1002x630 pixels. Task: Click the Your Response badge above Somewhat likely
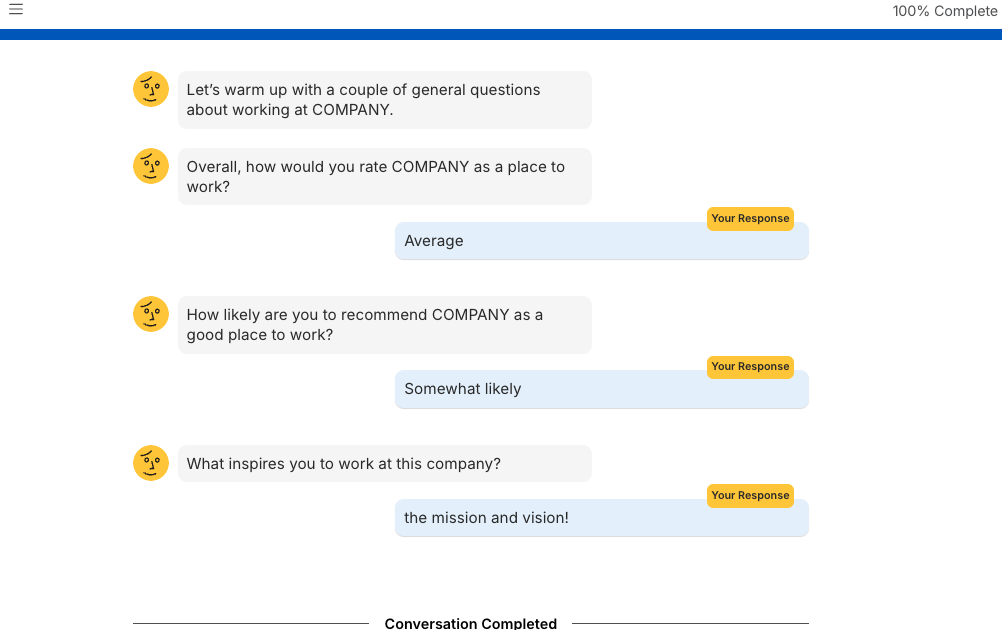pyautogui.click(x=750, y=367)
